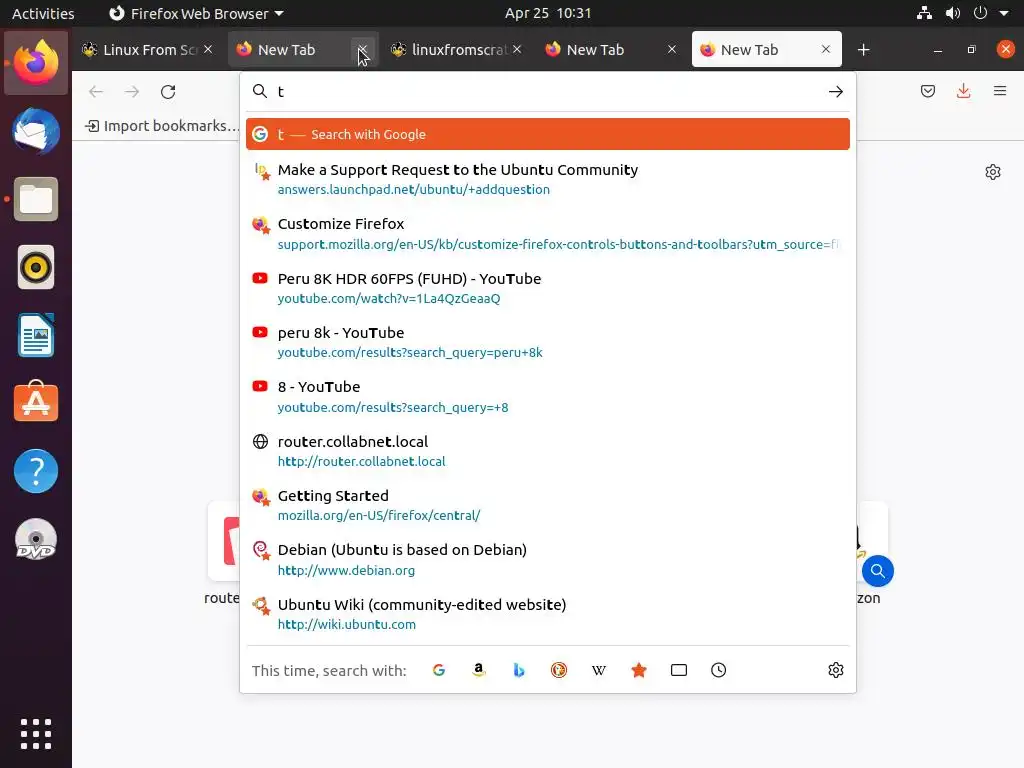Image resolution: width=1024 pixels, height=768 pixels.
Task: Personalize New Tab via gear icon
Action: tap(993, 172)
